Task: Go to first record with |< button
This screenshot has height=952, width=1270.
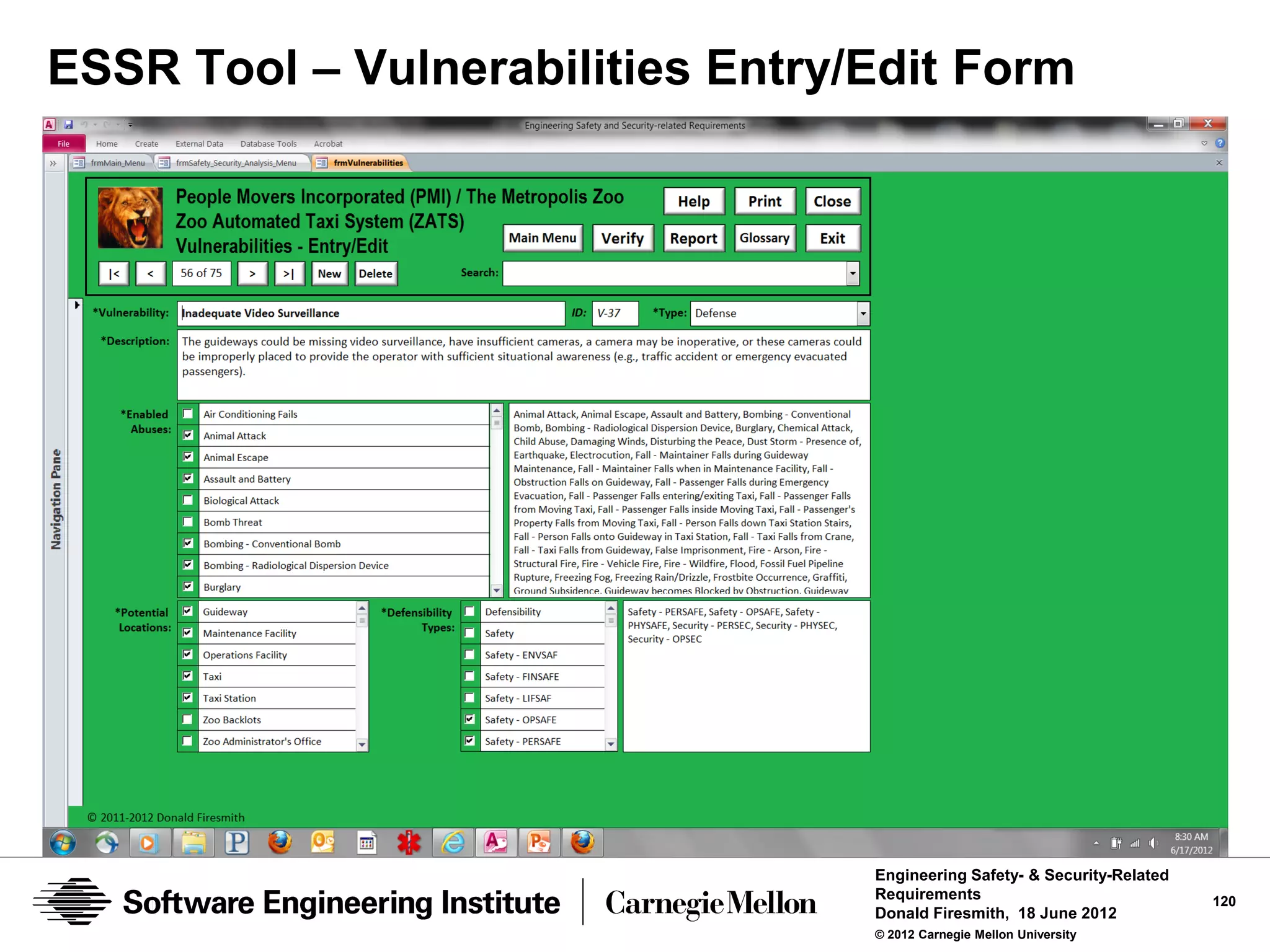Action: pyautogui.click(x=114, y=273)
